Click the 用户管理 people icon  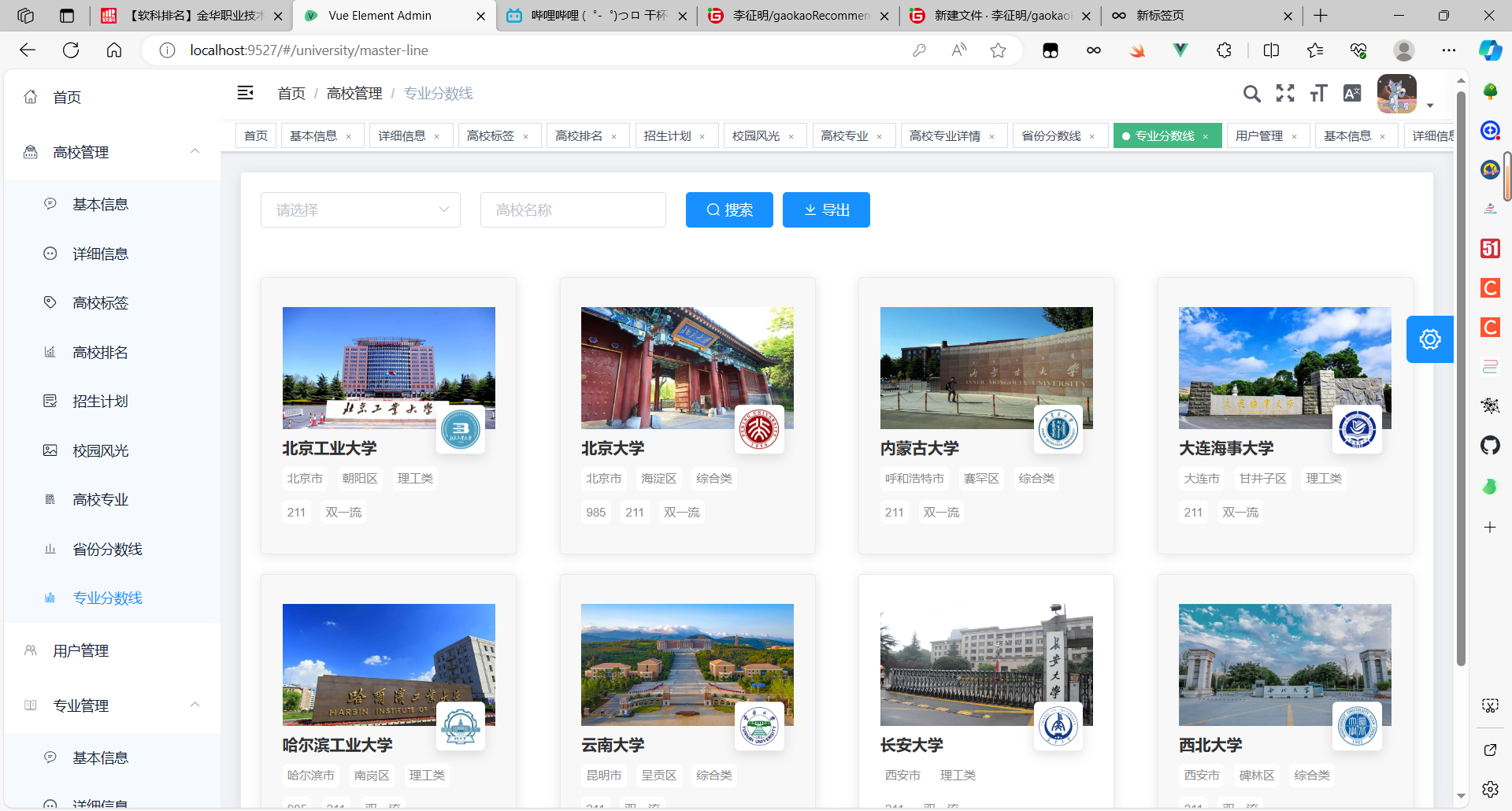point(31,650)
